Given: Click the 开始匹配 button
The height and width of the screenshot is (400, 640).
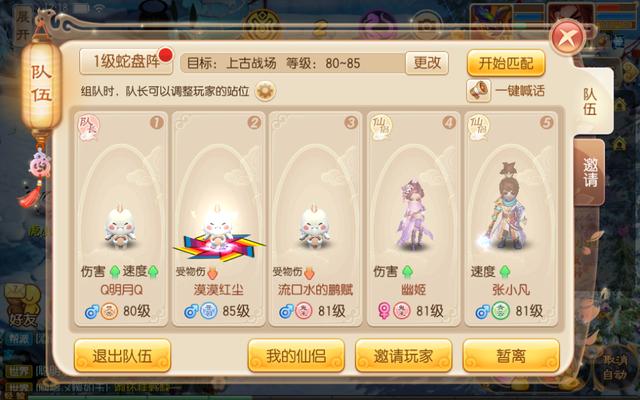Looking at the screenshot, I should click(x=506, y=63).
